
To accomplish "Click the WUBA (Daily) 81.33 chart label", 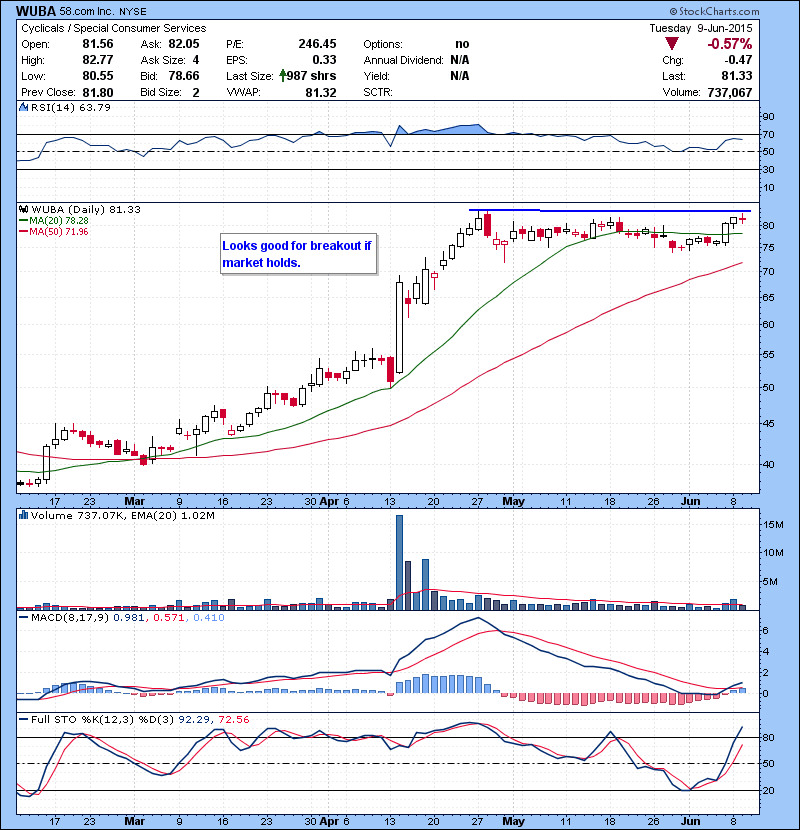I will (86, 209).
